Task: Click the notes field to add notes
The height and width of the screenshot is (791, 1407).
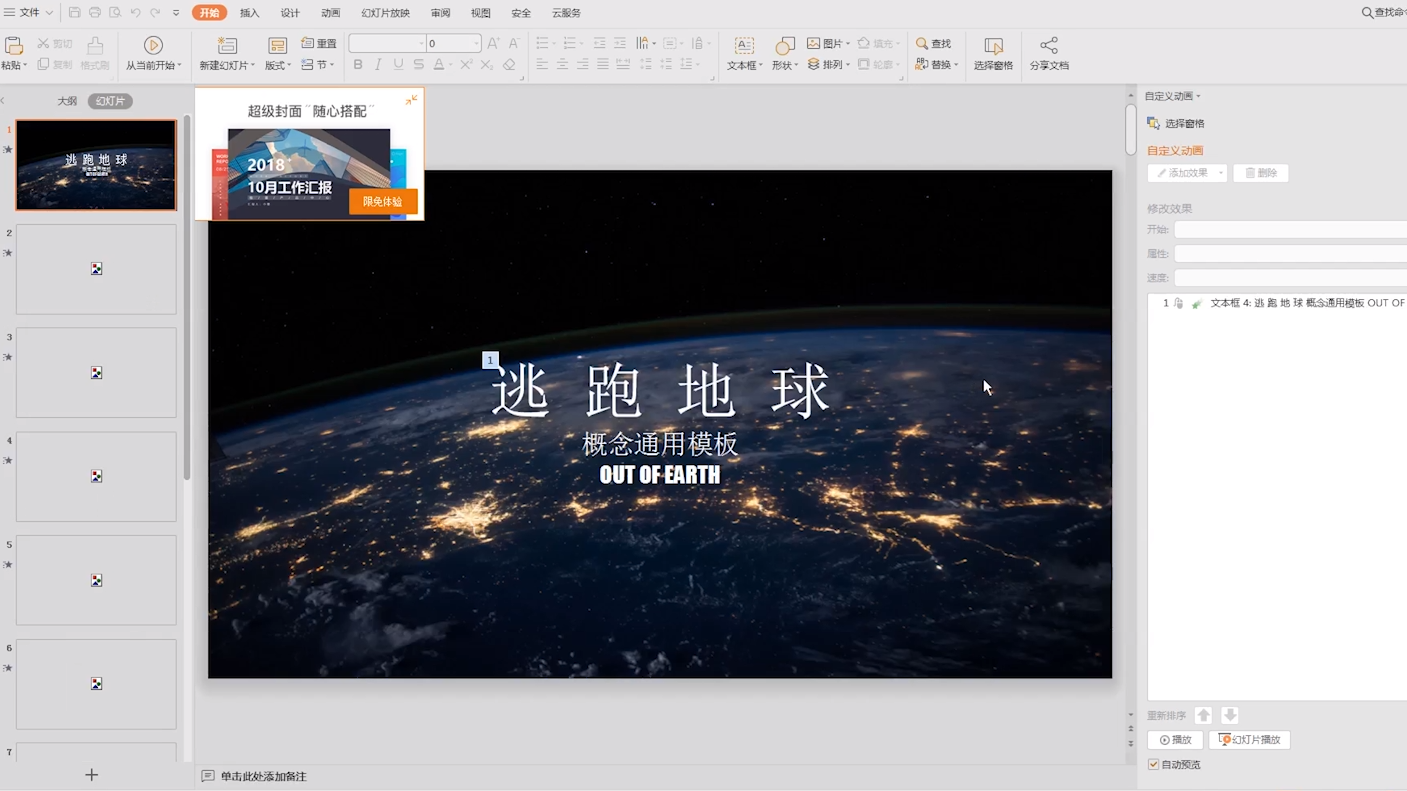Action: [x=263, y=776]
